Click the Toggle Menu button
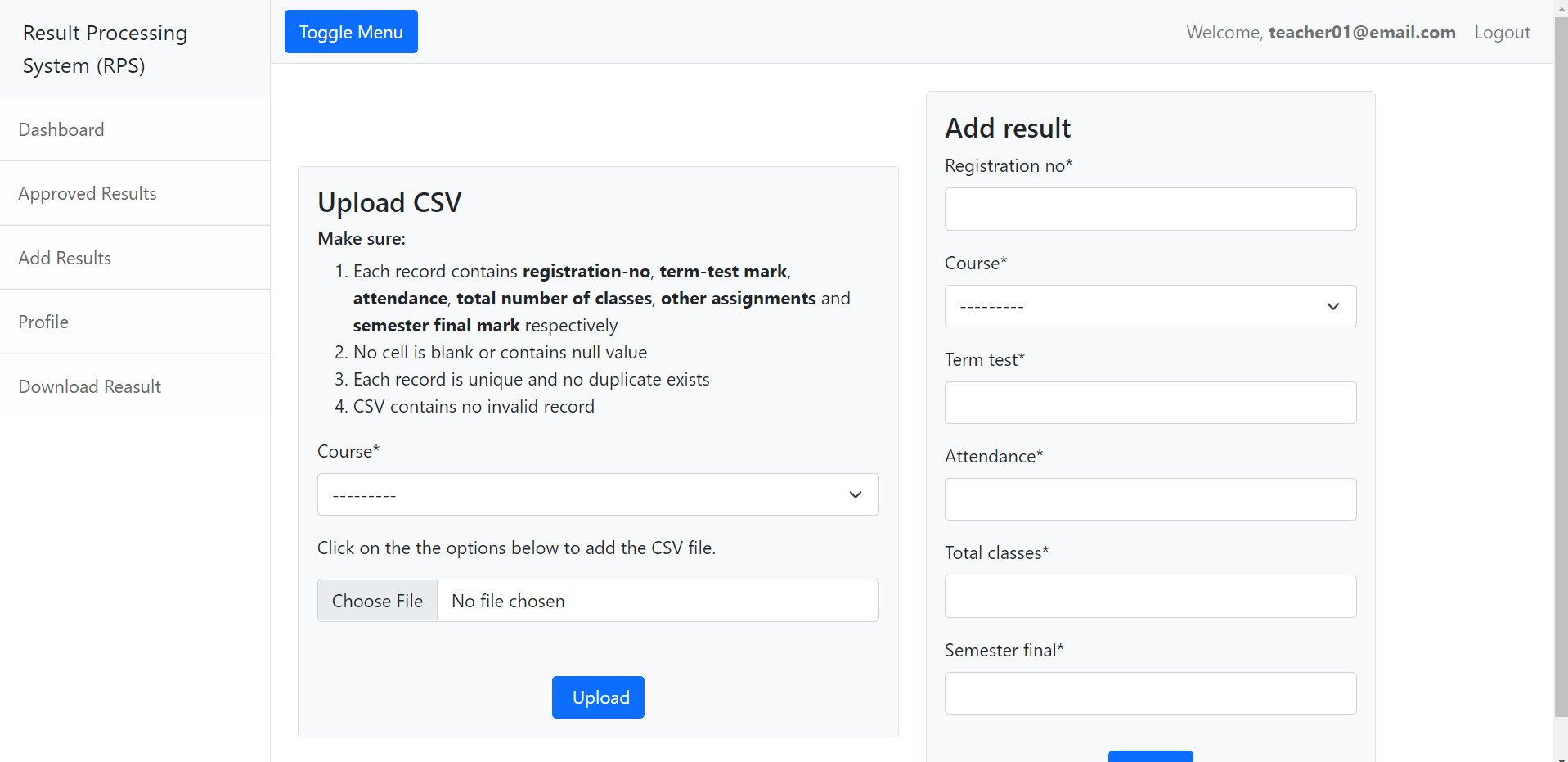Viewport: 1568px width, 762px height. point(351,32)
